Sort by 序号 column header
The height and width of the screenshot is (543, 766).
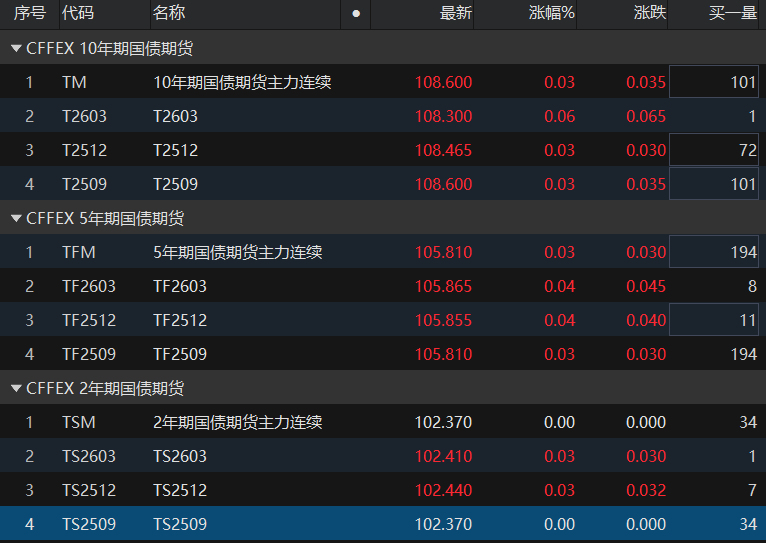30,13
